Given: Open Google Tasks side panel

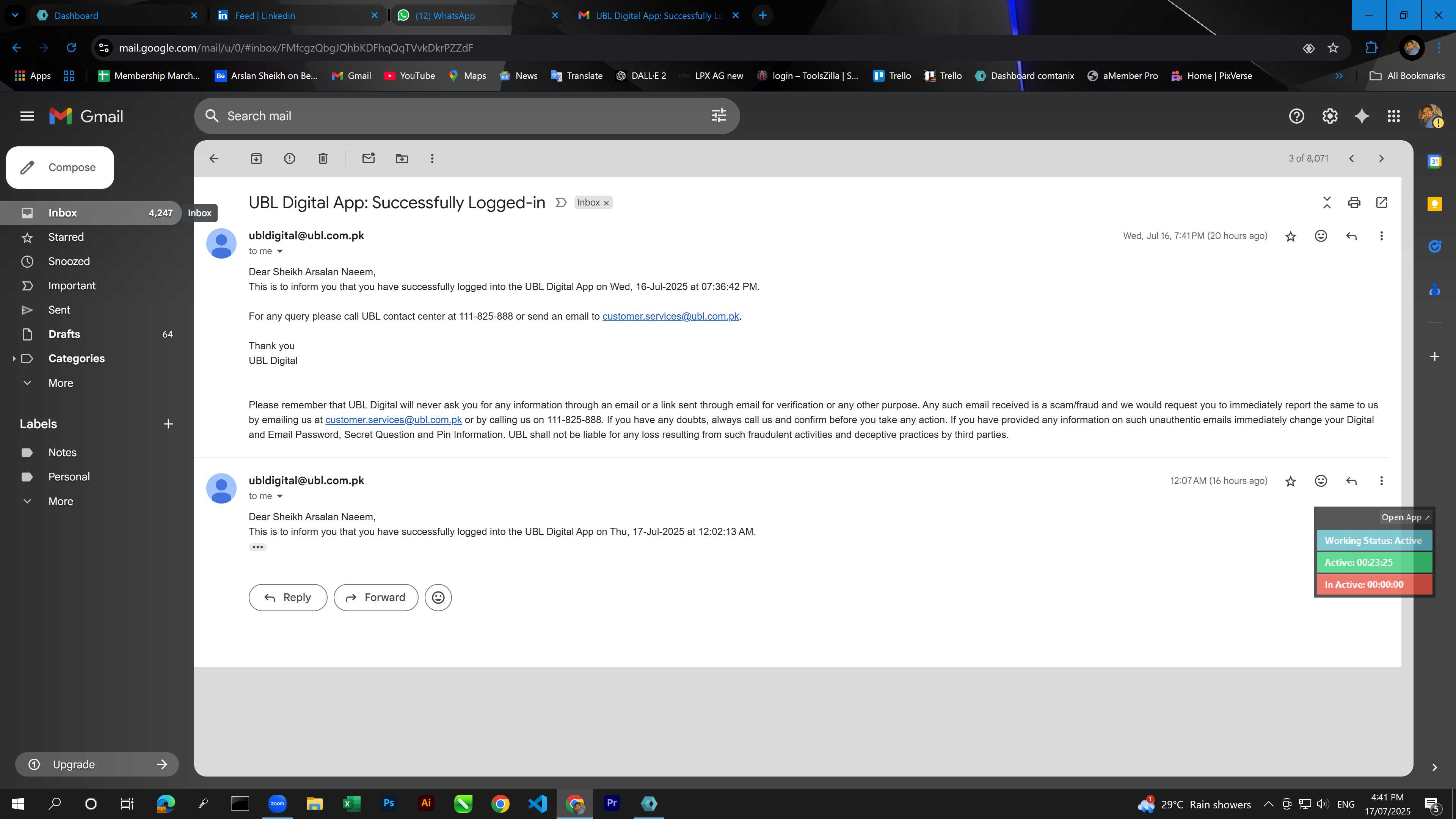Looking at the screenshot, I should coord(1434,246).
